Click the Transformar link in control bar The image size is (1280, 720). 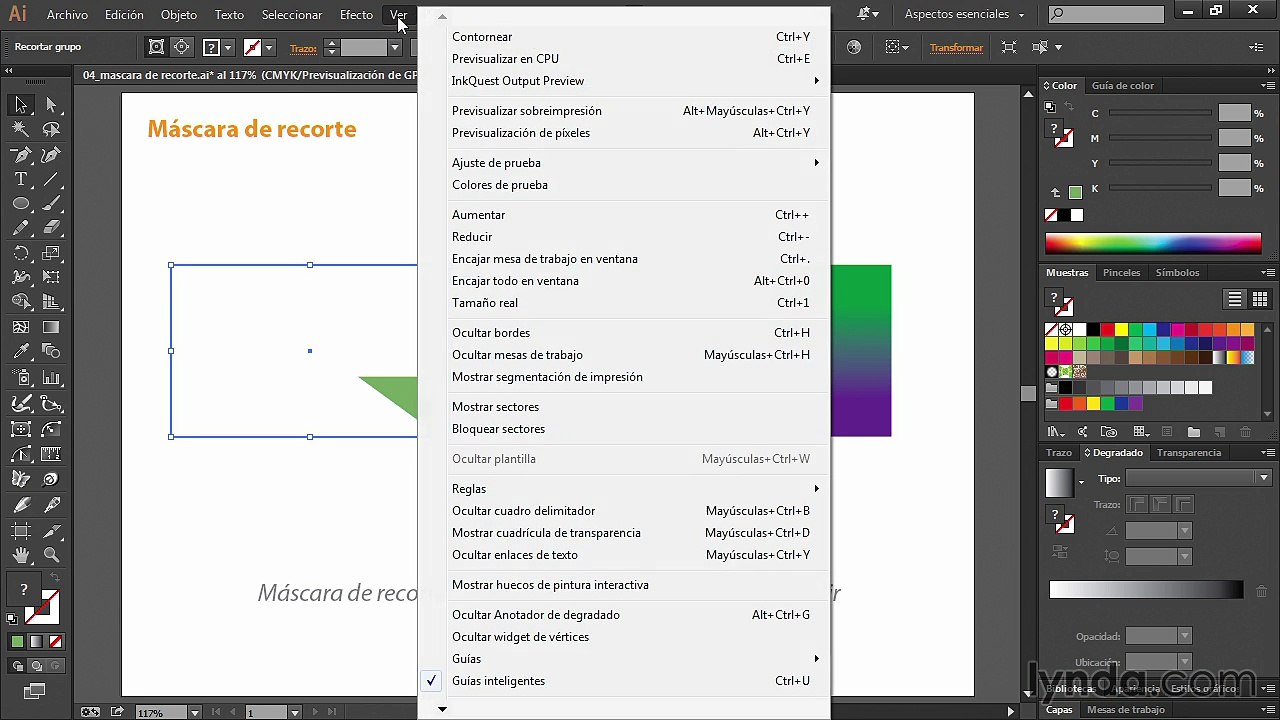(x=956, y=47)
